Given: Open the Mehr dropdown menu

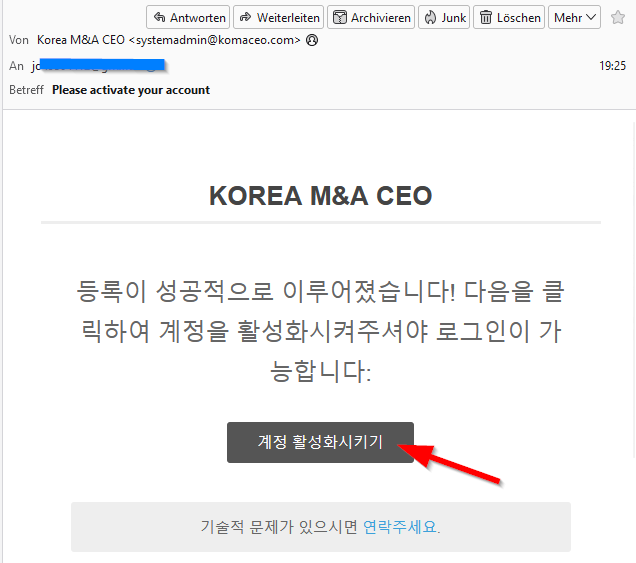Looking at the screenshot, I should click(x=574, y=17).
